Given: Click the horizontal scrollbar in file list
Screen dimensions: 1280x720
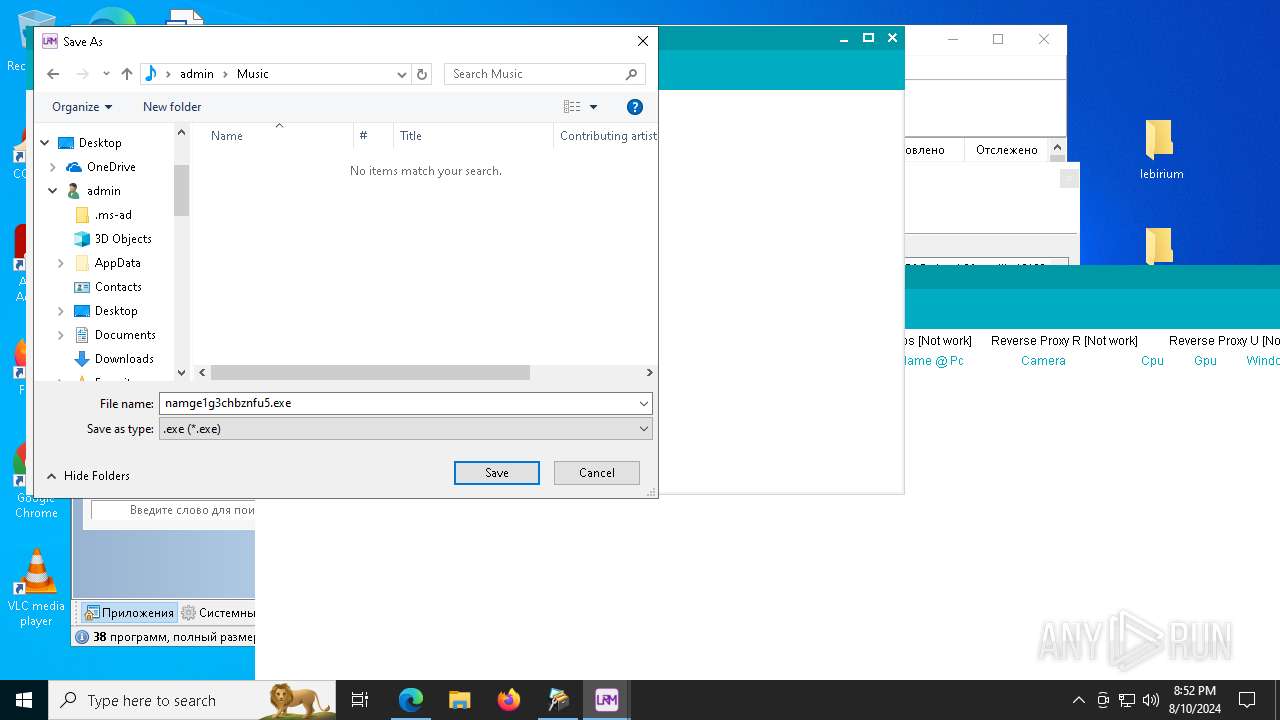Looking at the screenshot, I should click(370, 373).
